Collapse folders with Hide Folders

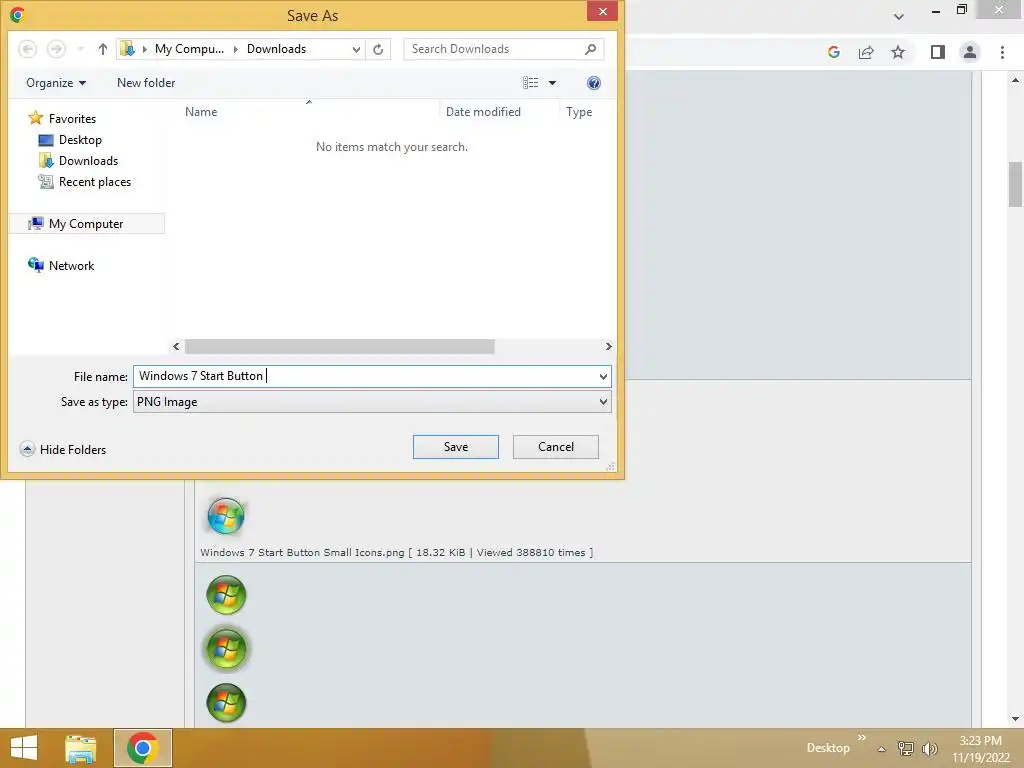[63, 449]
